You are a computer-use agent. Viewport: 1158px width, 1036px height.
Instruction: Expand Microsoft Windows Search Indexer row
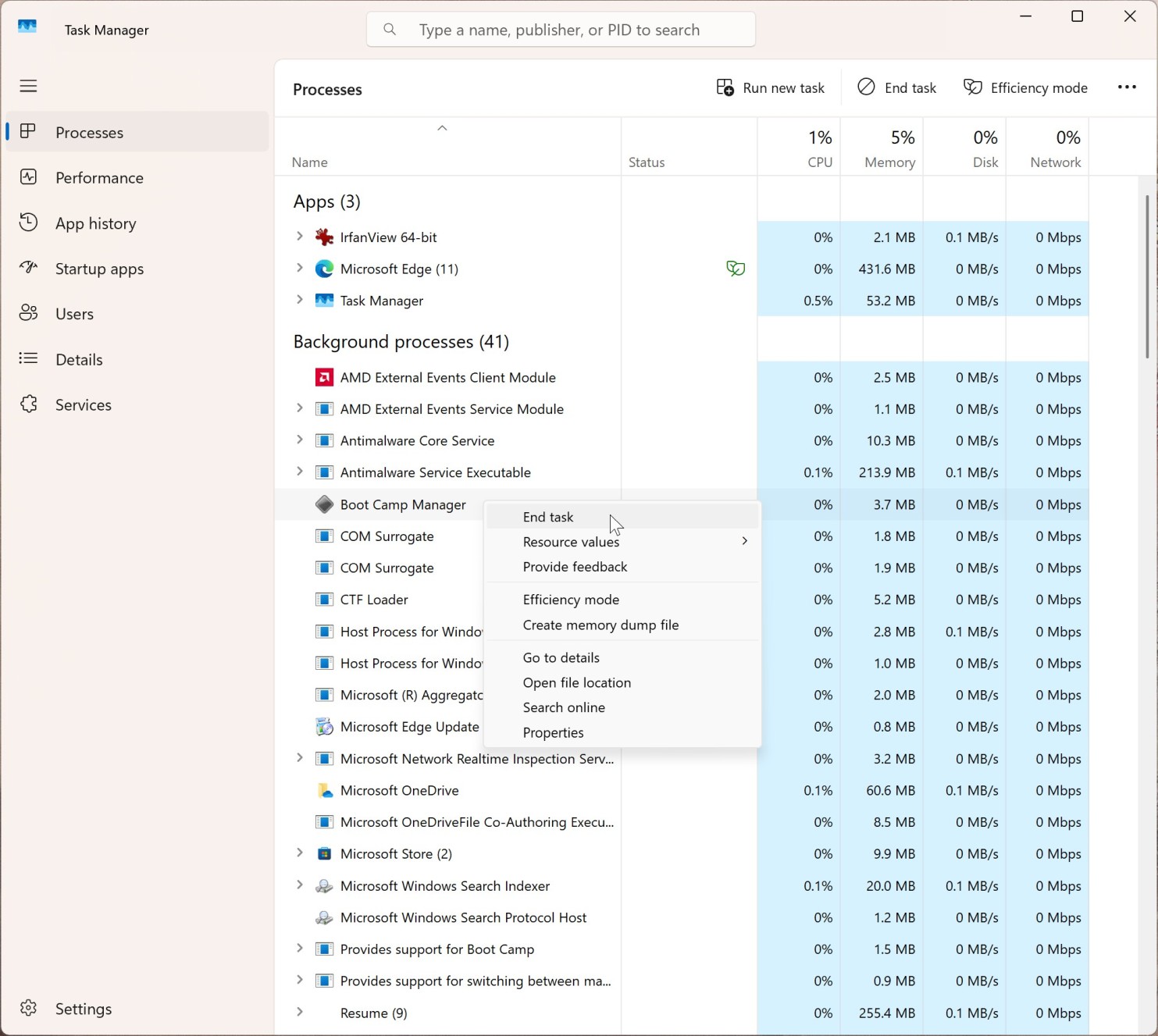coord(299,885)
